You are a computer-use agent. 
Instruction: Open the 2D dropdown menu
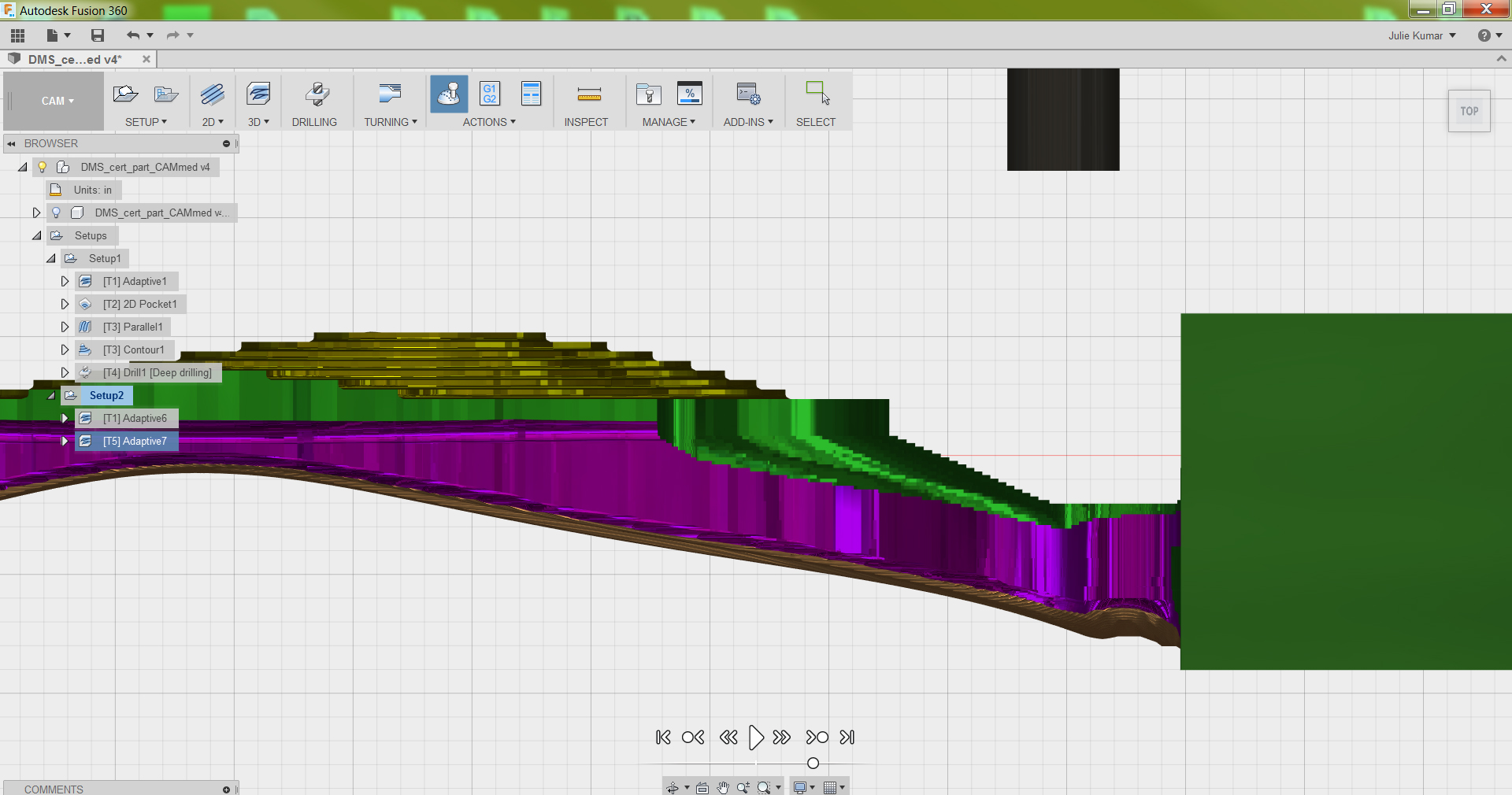(x=213, y=122)
